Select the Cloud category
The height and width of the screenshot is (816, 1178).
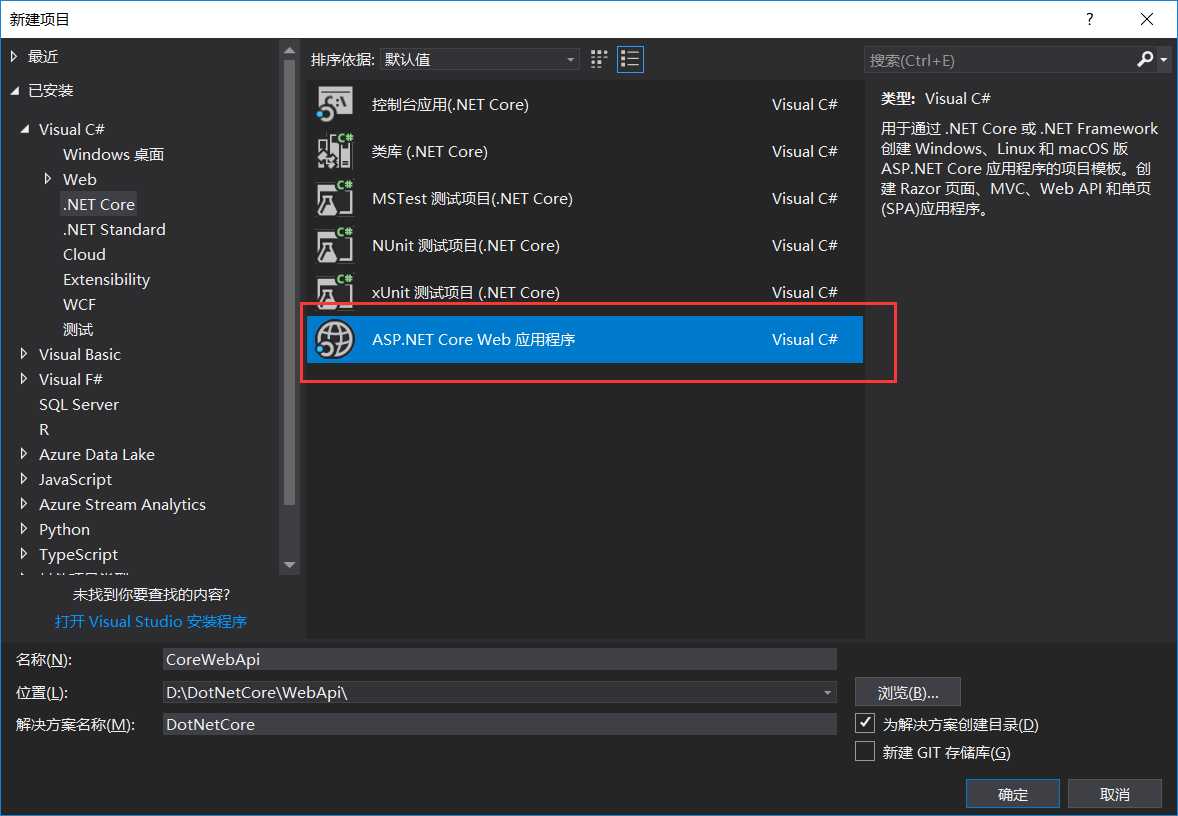[x=84, y=254]
